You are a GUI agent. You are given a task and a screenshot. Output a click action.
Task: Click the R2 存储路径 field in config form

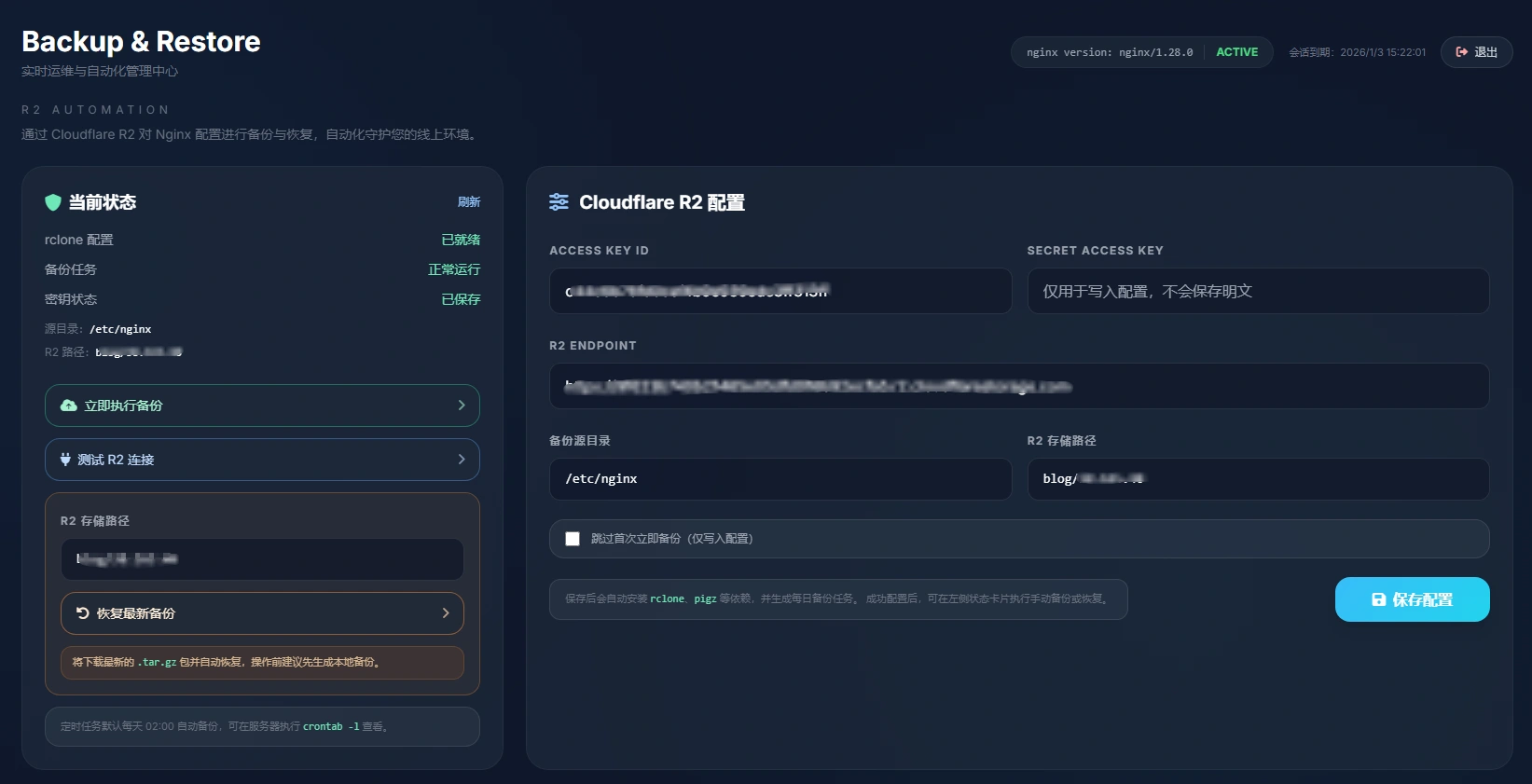(1257, 479)
